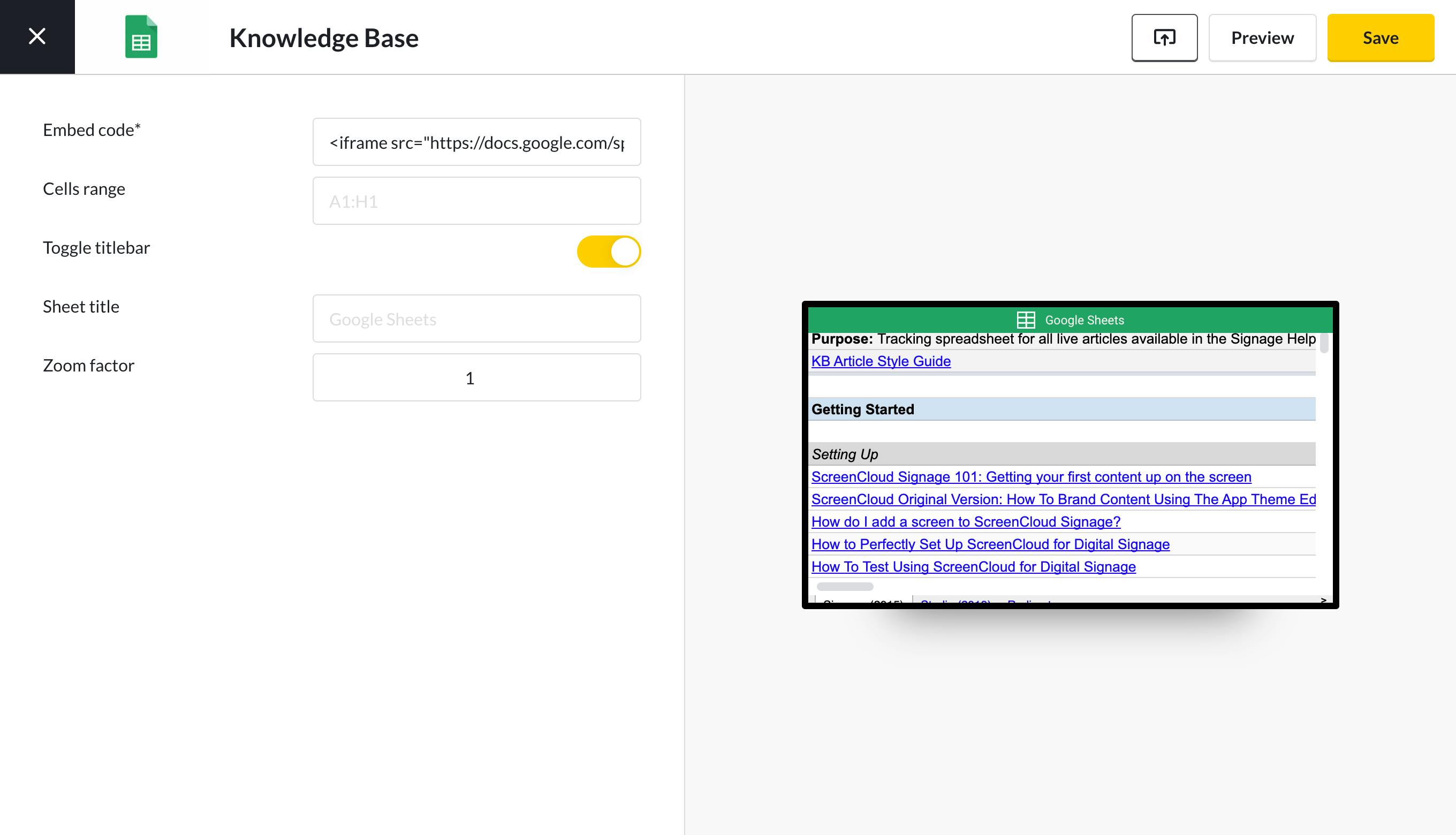1456x835 pixels.
Task: Click the Zoom factor field
Action: tap(476, 377)
